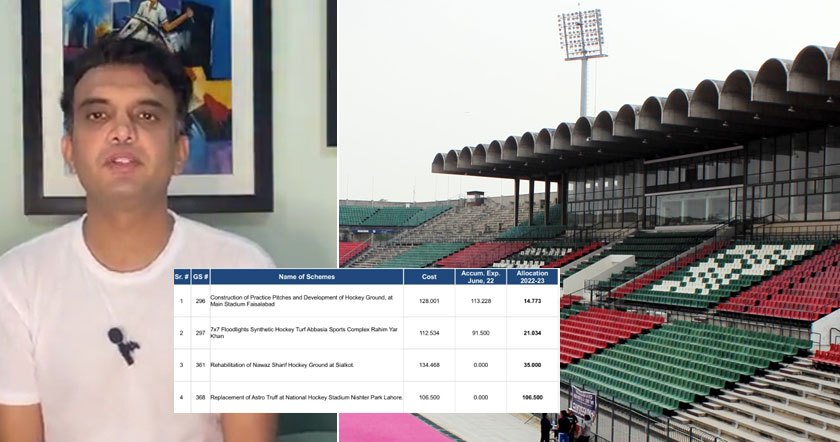The image size is (840, 442).
Task: Click the stadium floodlight tower
Action: (582, 62)
